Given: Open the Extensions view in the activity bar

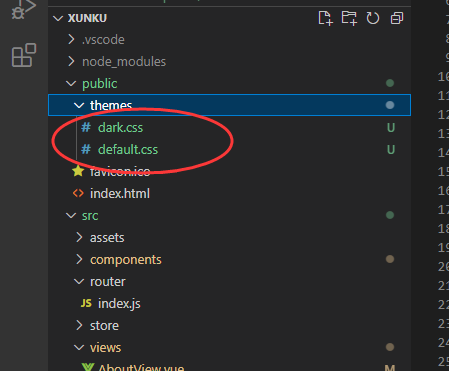Looking at the screenshot, I should pos(24,55).
